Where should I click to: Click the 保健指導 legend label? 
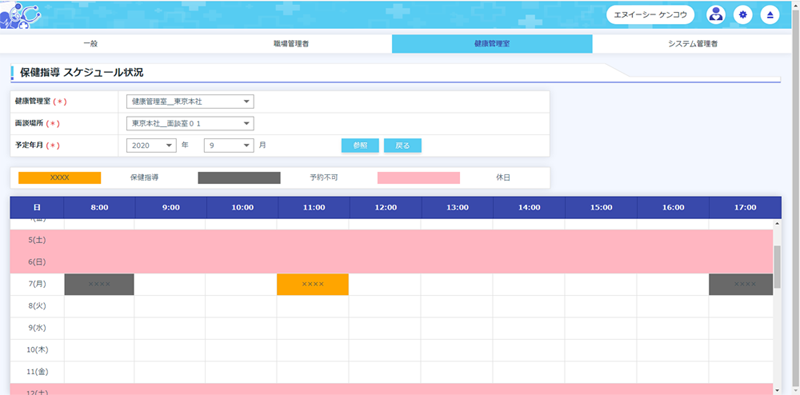[x=144, y=178]
